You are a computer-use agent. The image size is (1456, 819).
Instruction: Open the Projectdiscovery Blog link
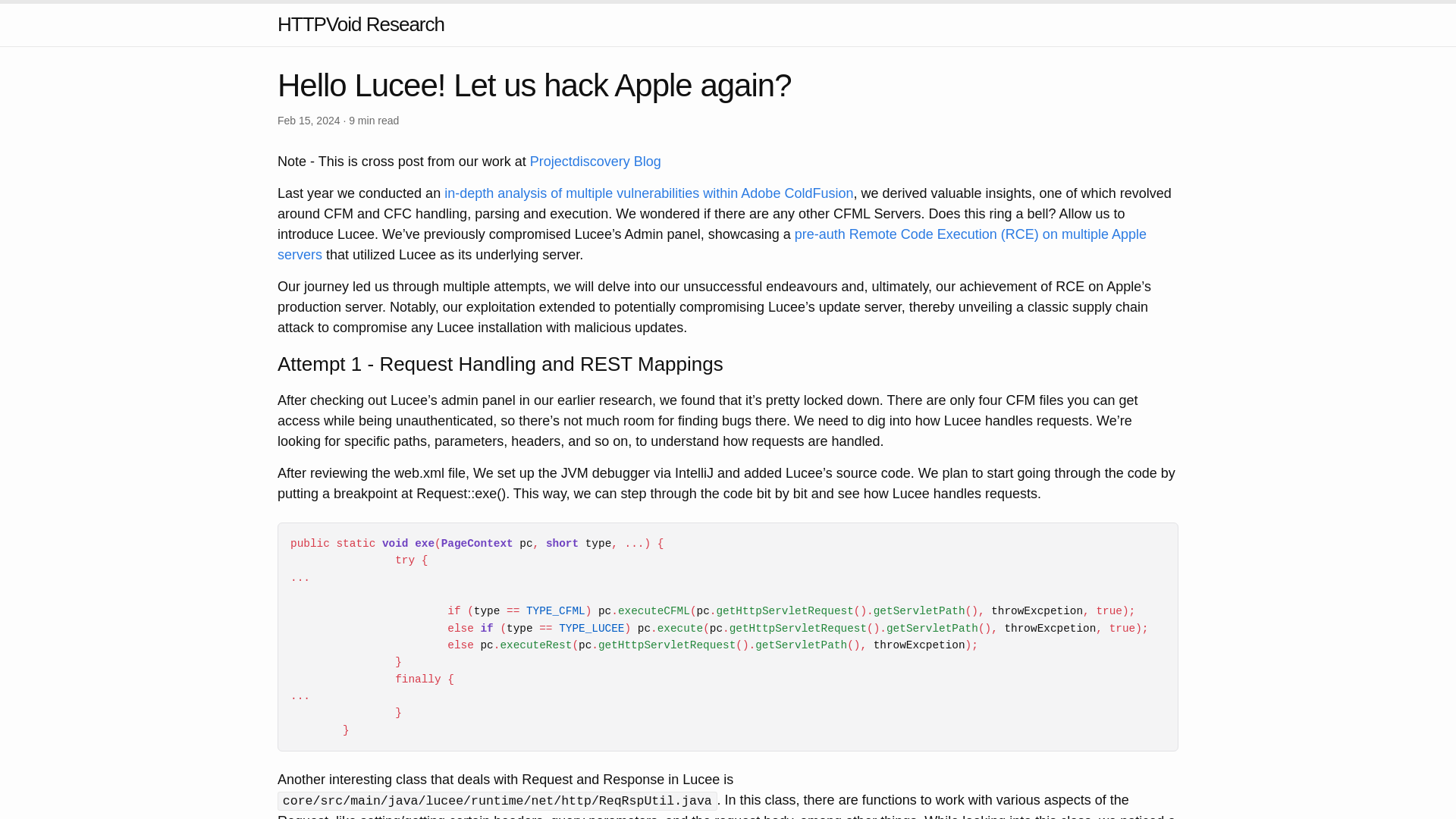click(595, 162)
